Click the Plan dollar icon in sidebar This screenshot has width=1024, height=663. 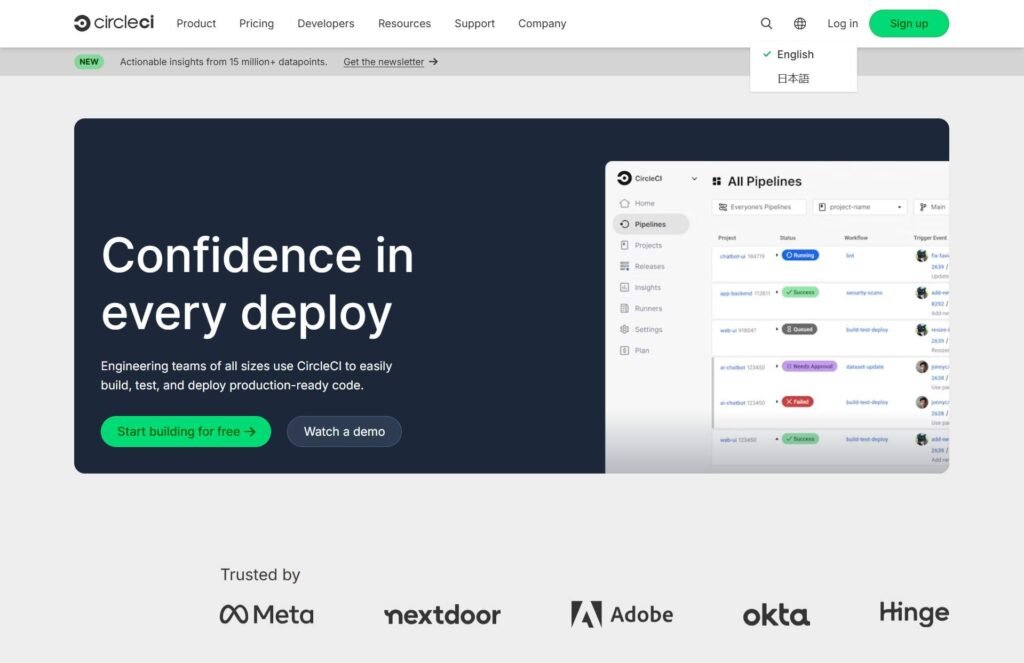[624, 350]
